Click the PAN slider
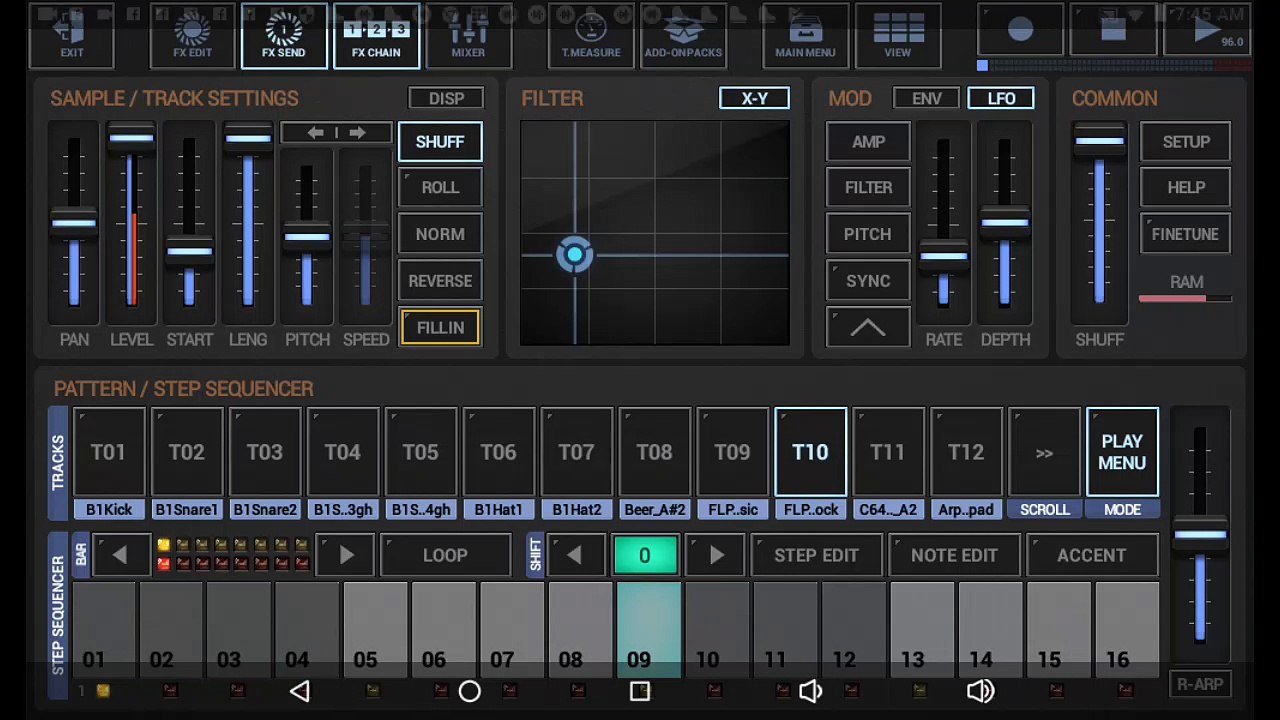 [x=74, y=224]
